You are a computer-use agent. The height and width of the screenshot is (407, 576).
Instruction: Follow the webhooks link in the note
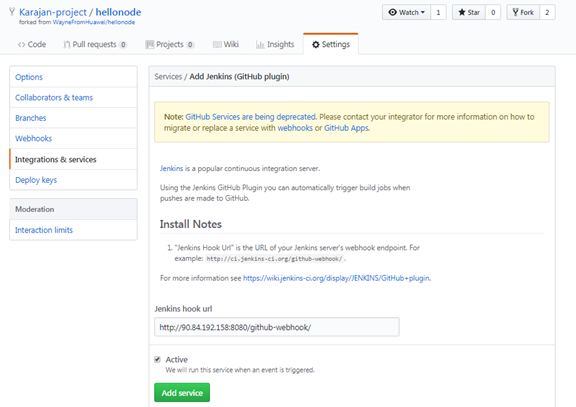point(295,128)
